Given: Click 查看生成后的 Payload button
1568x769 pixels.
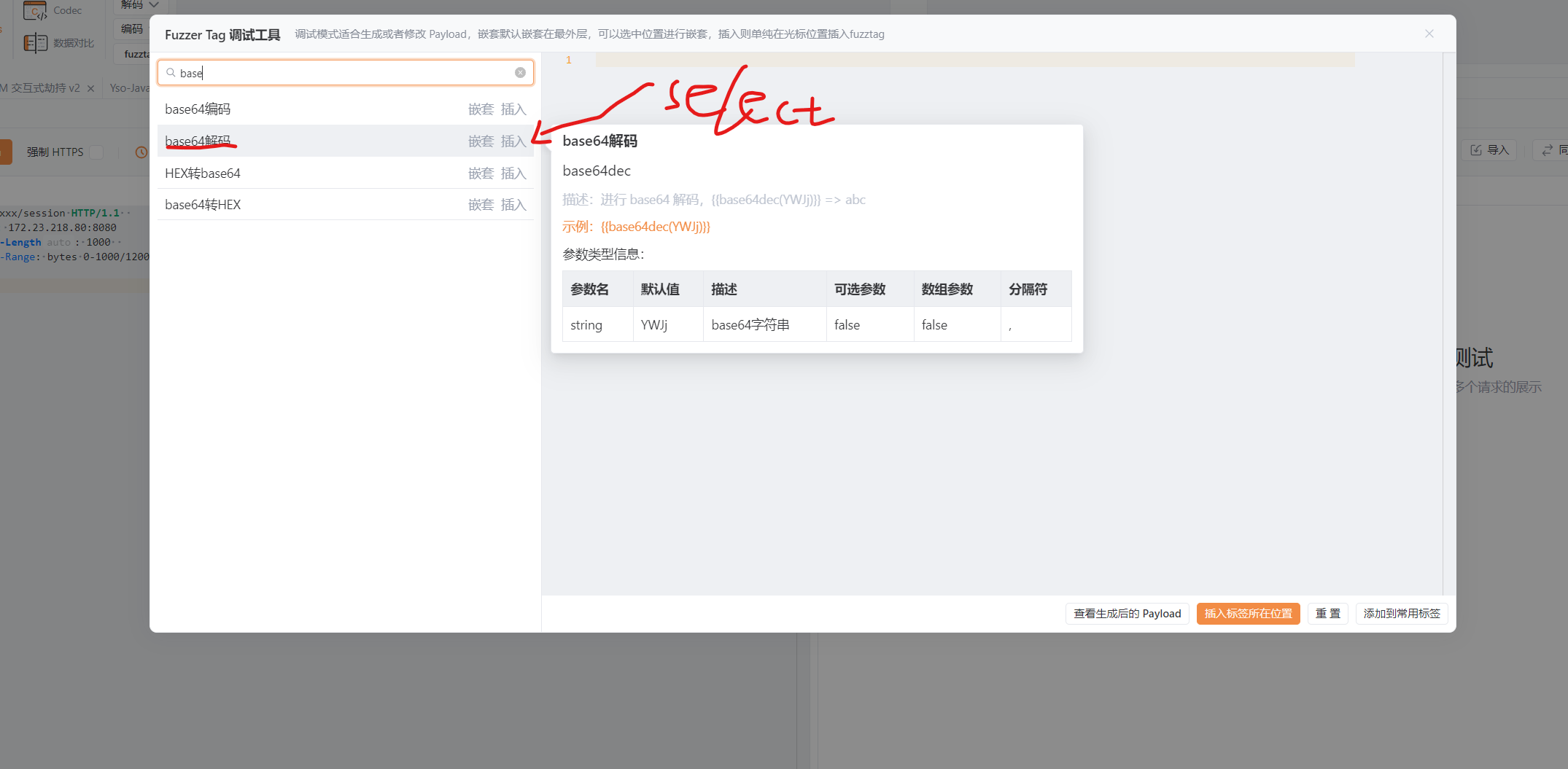Looking at the screenshot, I should pyautogui.click(x=1127, y=614).
